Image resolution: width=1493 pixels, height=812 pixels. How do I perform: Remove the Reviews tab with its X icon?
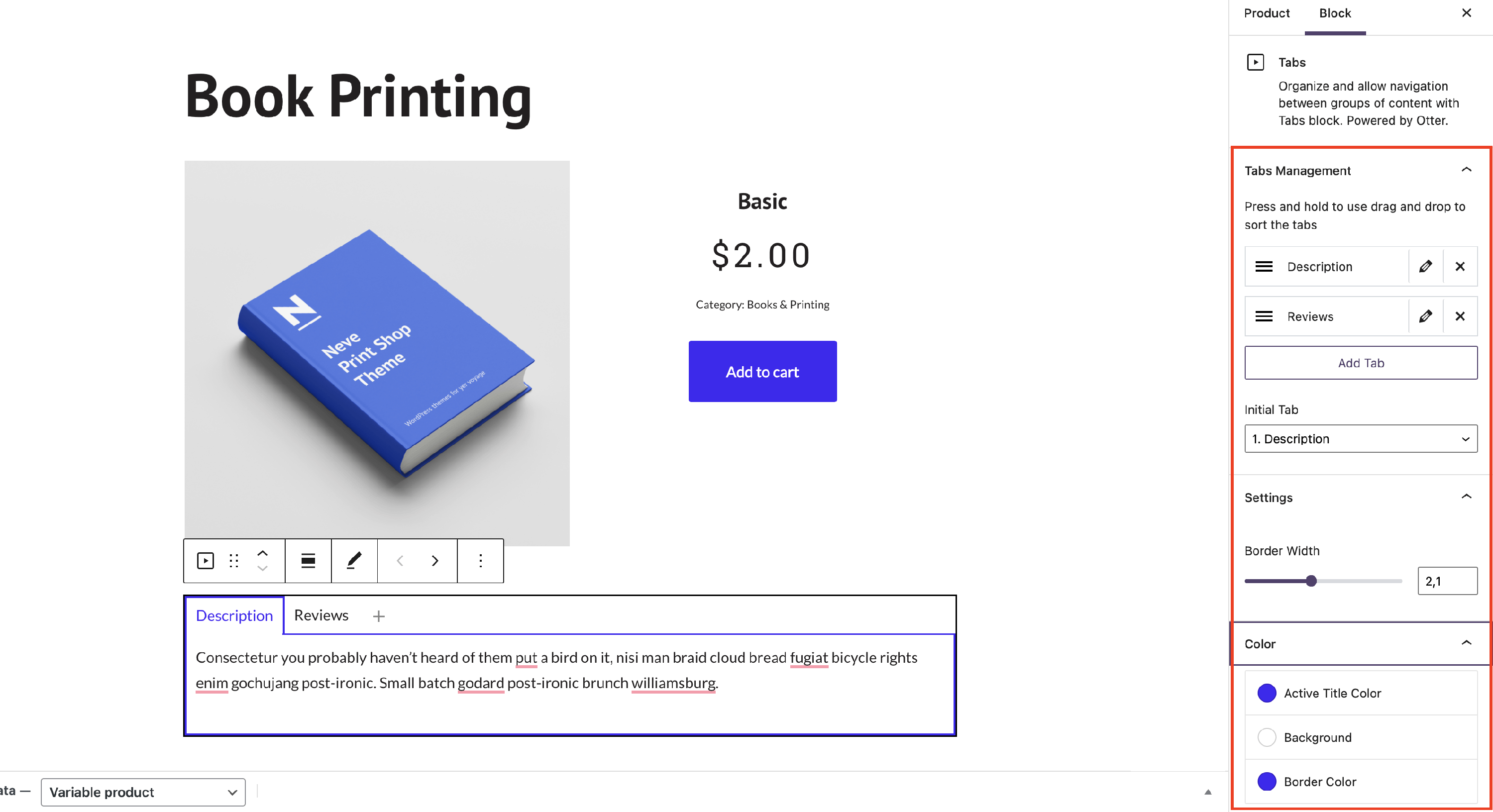1459,316
